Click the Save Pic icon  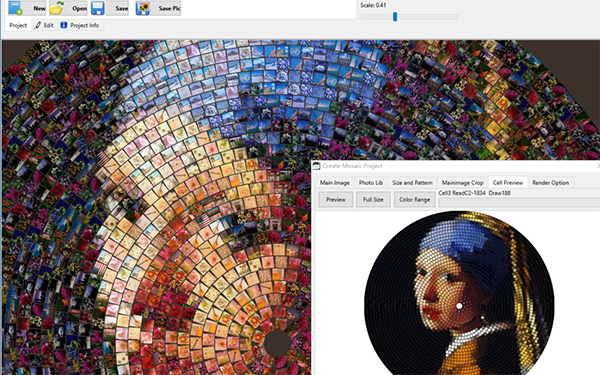[x=143, y=8]
